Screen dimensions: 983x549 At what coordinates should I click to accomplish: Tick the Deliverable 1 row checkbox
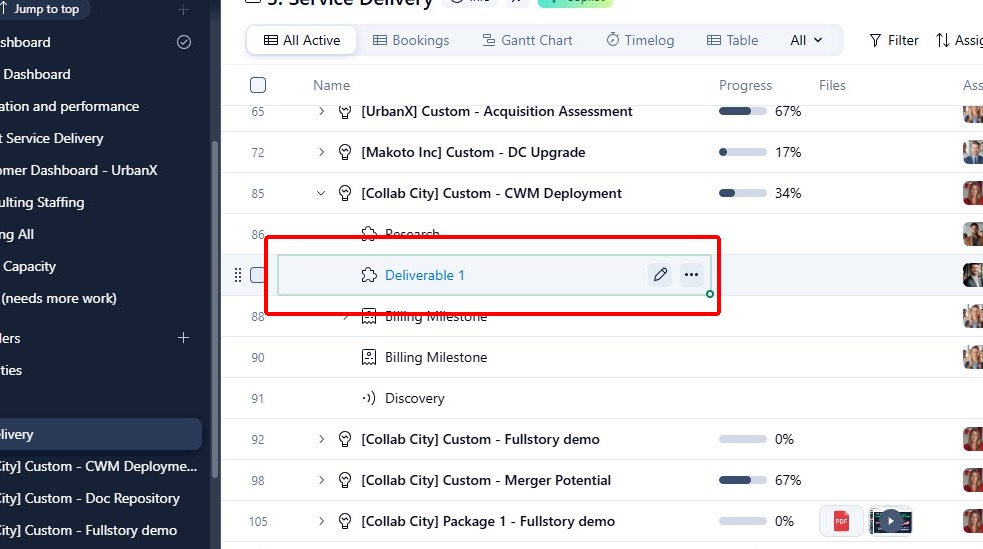tap(257, 274)
